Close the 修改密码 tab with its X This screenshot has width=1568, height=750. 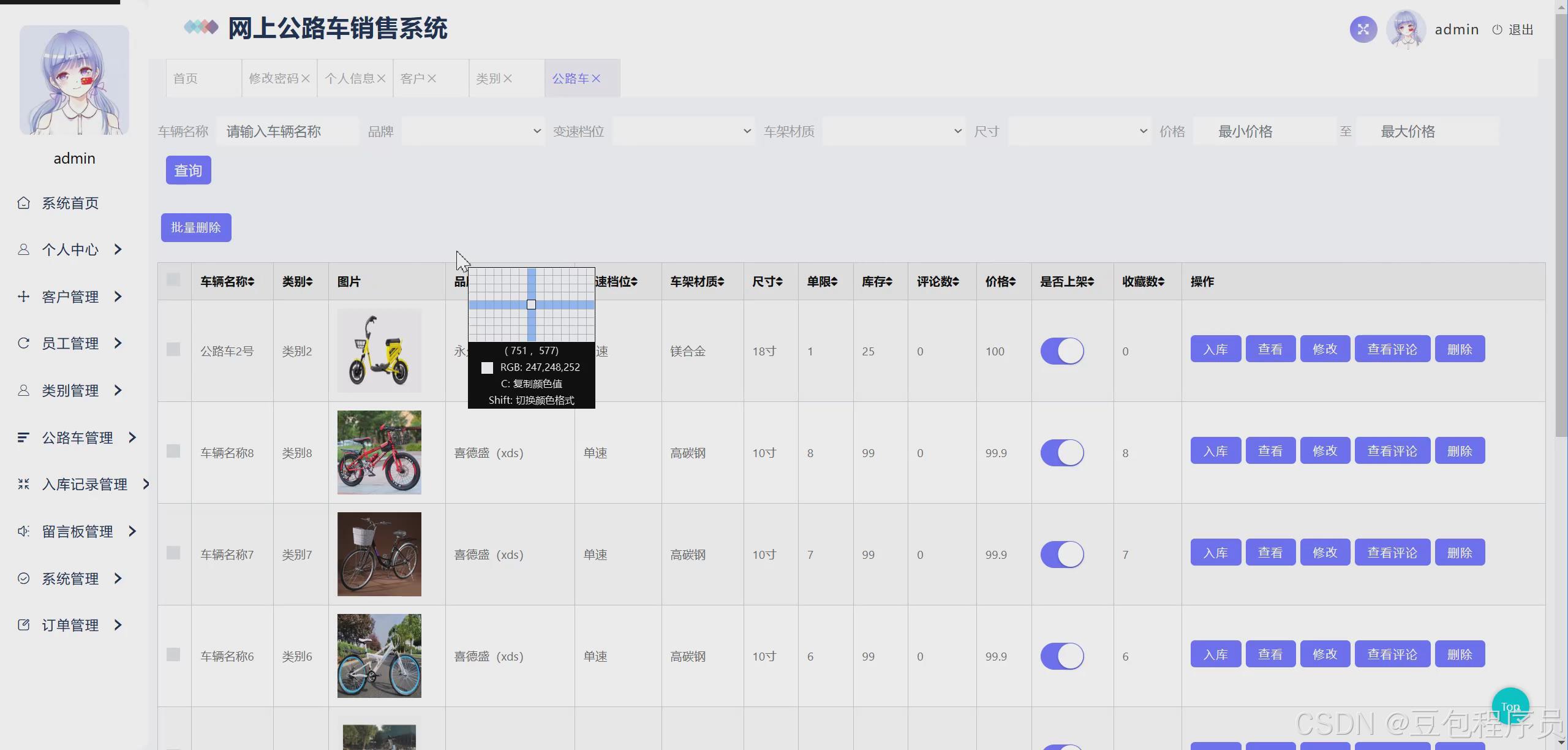(x=306, y=78)
